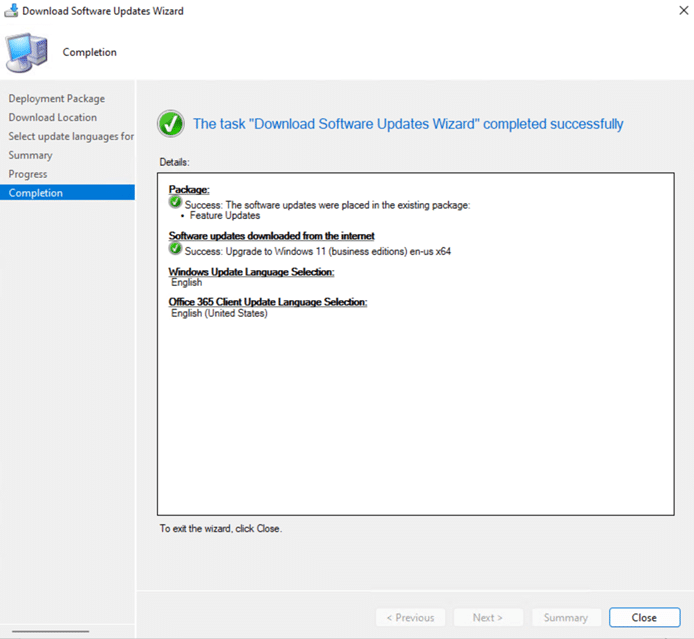694x639 pixels.
Task: Click the Next > button
Action: click(x=488, y=617)
